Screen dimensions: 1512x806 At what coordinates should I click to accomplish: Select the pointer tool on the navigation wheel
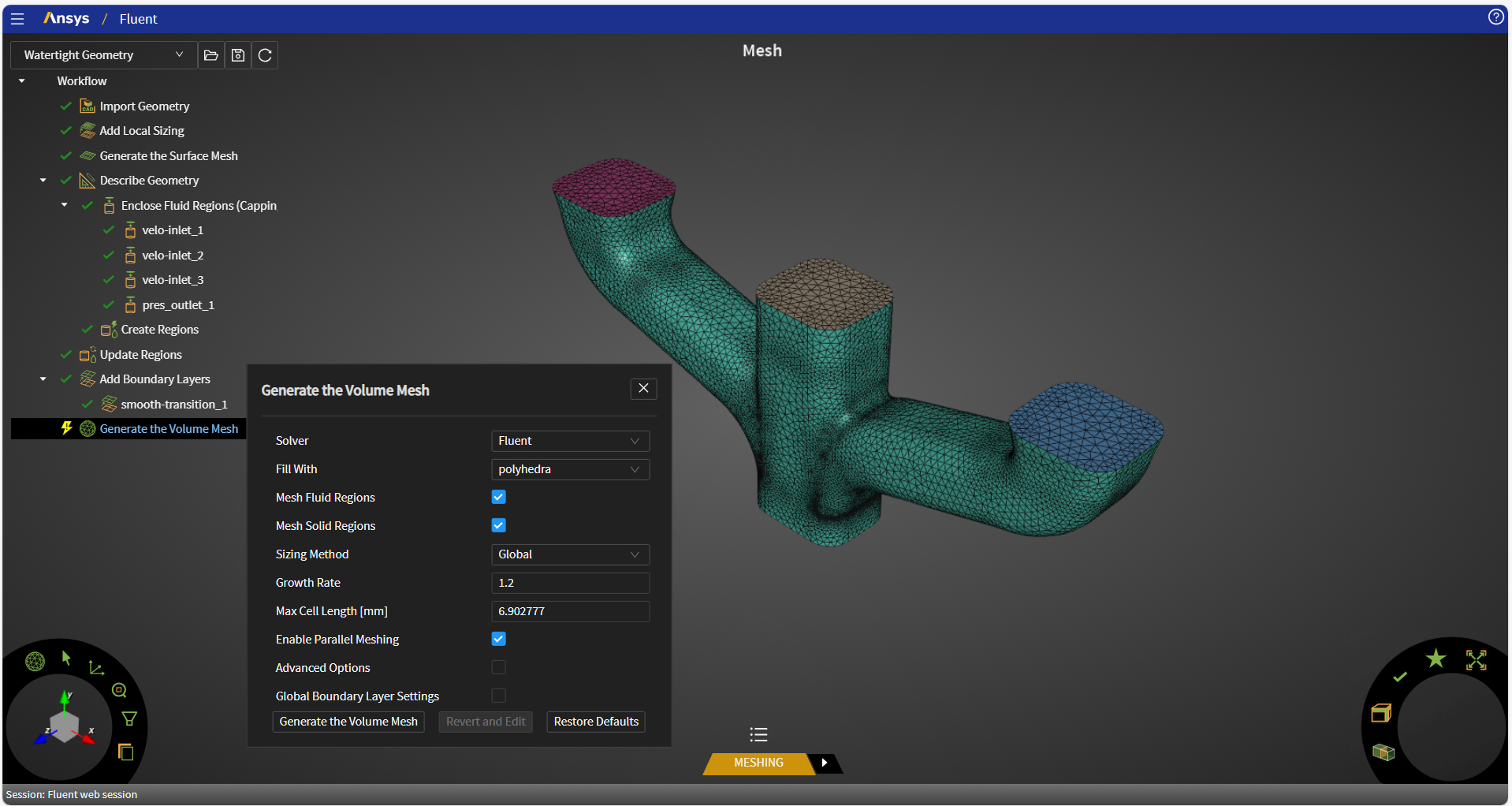pyautogui.click(x=66, y=659)
